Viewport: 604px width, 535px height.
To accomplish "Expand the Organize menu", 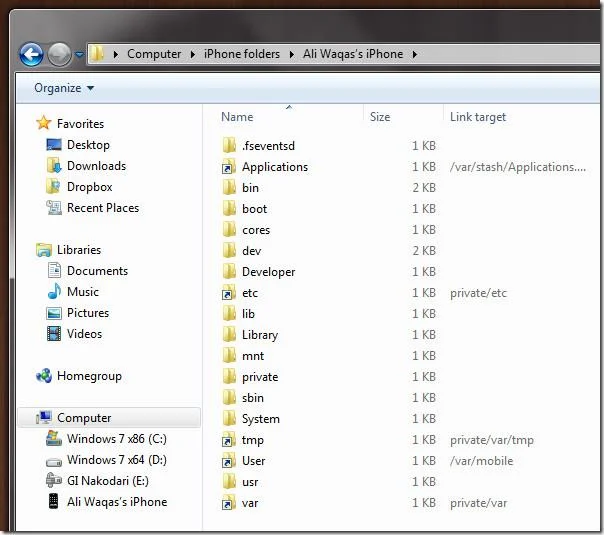I will click(64, 88).
